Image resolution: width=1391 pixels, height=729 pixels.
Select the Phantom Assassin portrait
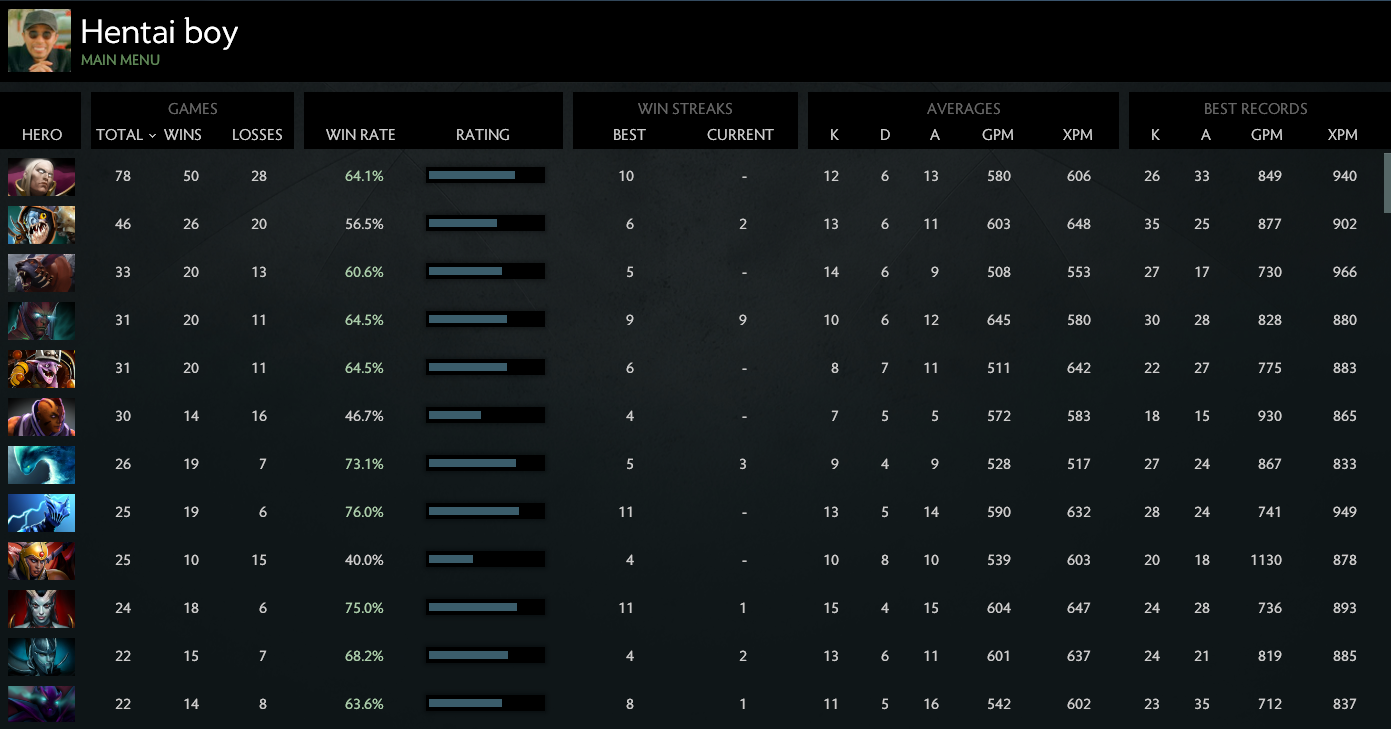[40, 656]
